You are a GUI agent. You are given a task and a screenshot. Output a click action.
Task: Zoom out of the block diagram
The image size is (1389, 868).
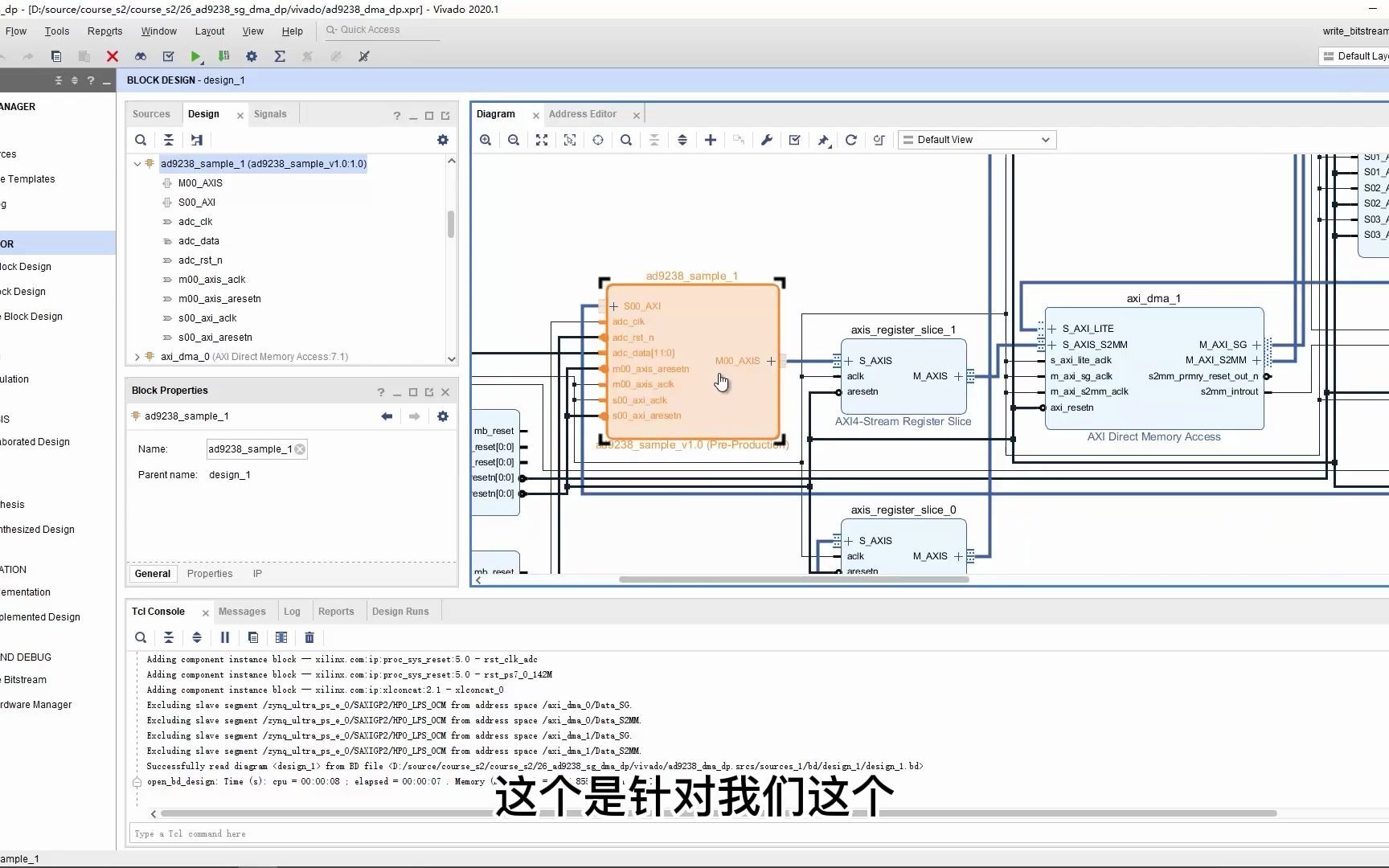(514, 140)
